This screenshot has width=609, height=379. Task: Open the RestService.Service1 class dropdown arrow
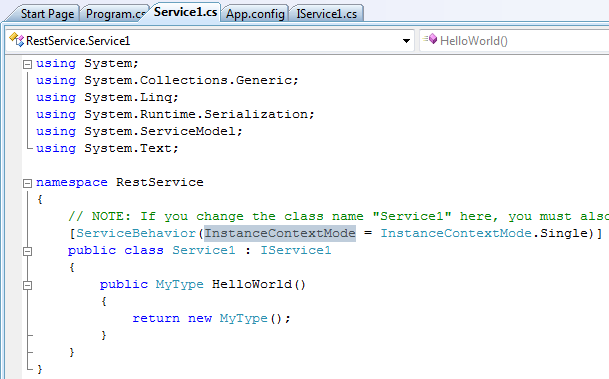[406, 41]
